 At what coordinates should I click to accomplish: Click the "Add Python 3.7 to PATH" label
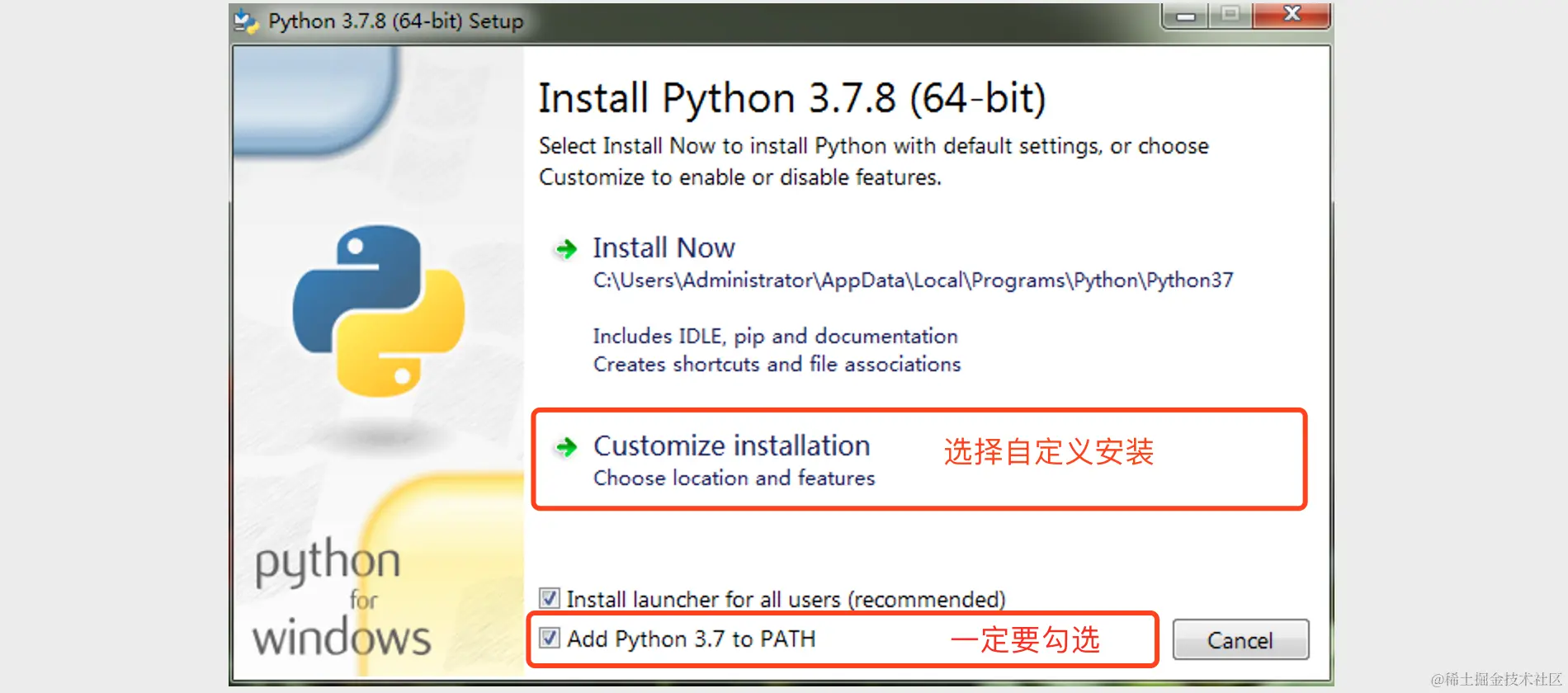[x=691, y=639]
